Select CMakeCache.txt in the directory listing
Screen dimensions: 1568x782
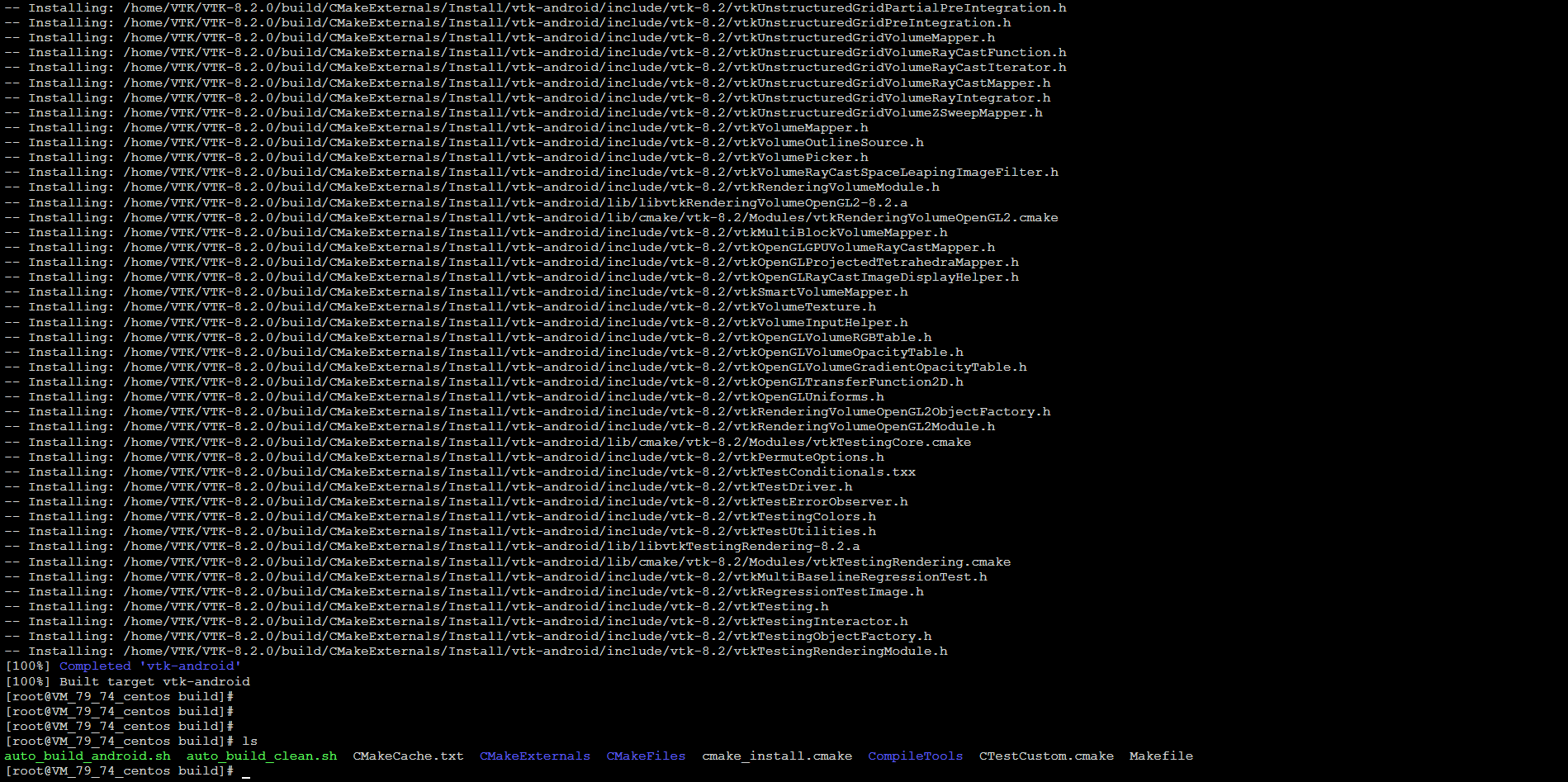[x=408, y=756]
